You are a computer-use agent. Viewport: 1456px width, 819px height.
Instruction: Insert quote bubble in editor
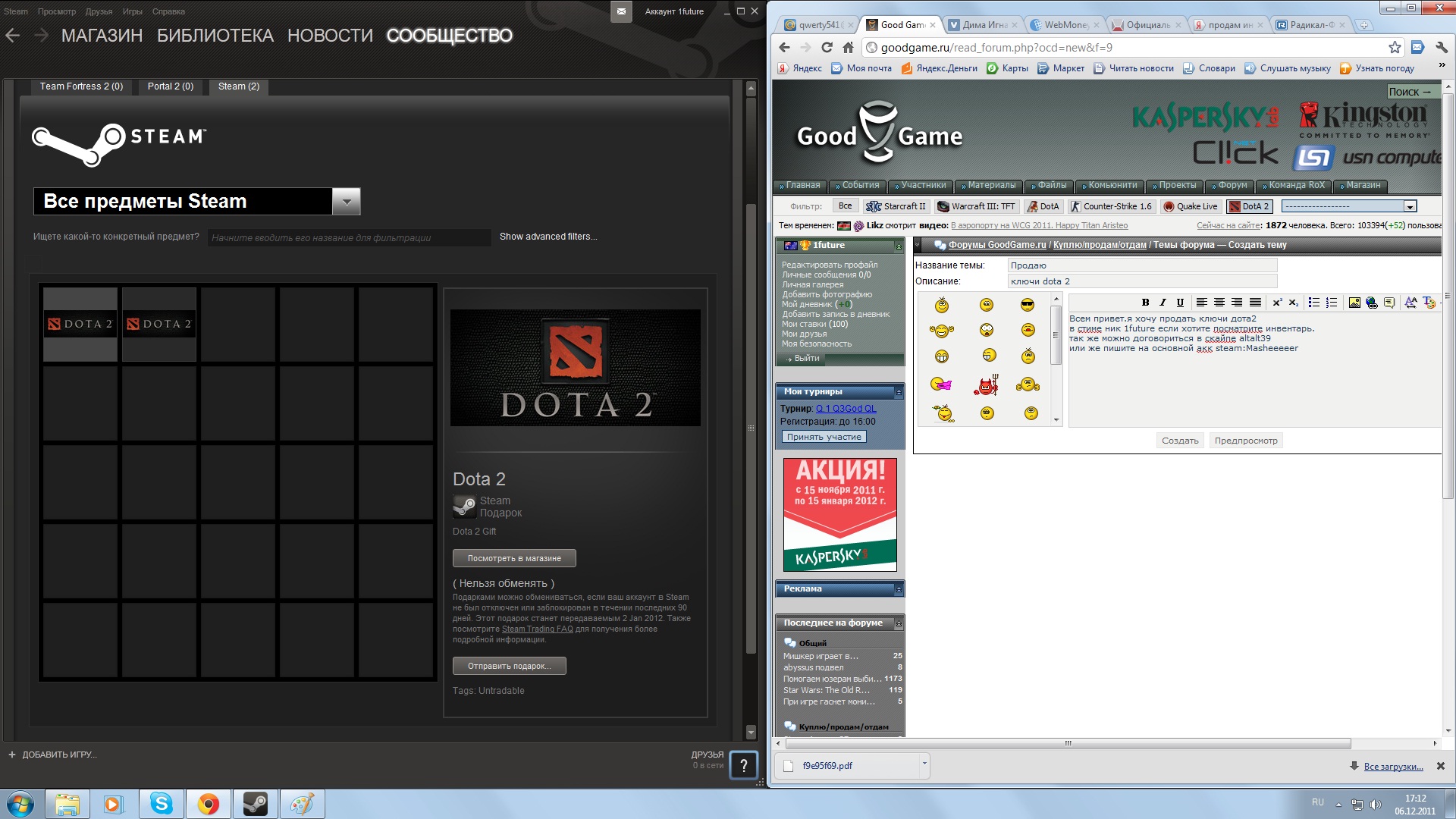[x=1389, y=303]
